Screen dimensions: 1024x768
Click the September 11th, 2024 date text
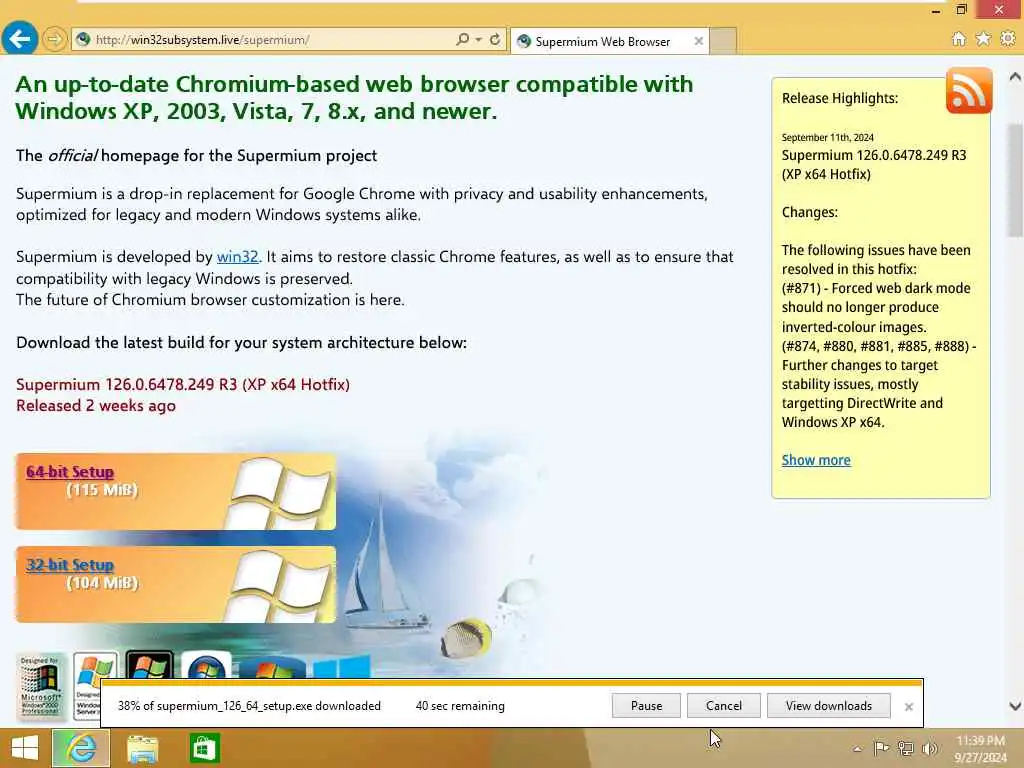click(x=827, y=137)
